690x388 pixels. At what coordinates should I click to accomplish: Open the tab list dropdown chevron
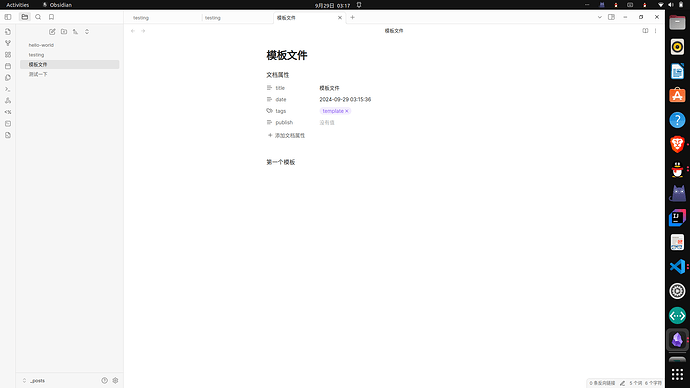click(x=599, y=17)
